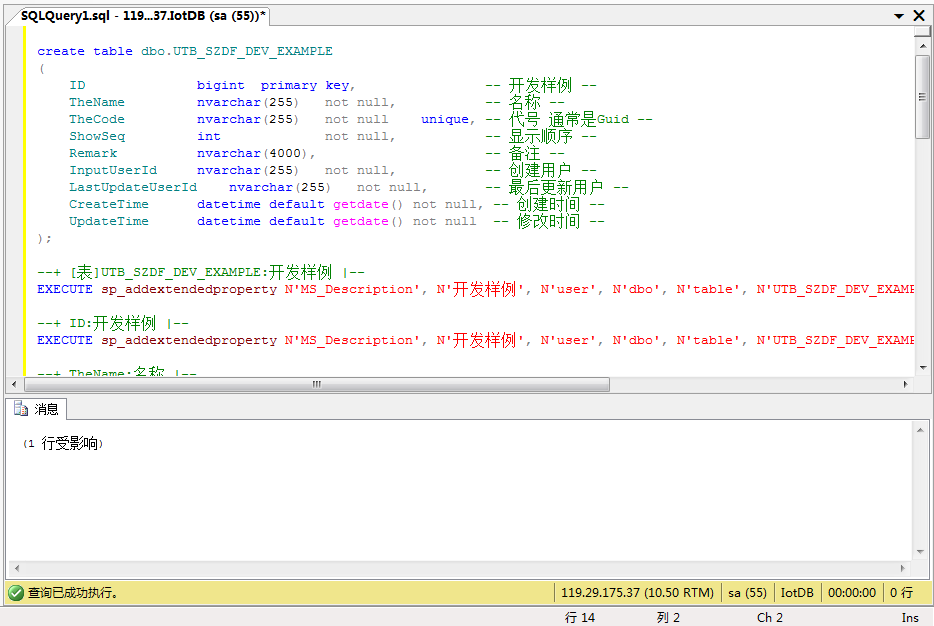Viewport: 934px width, 626px height.
Task: Click the comment '最后更新用户'
Action: pos(555,187)
